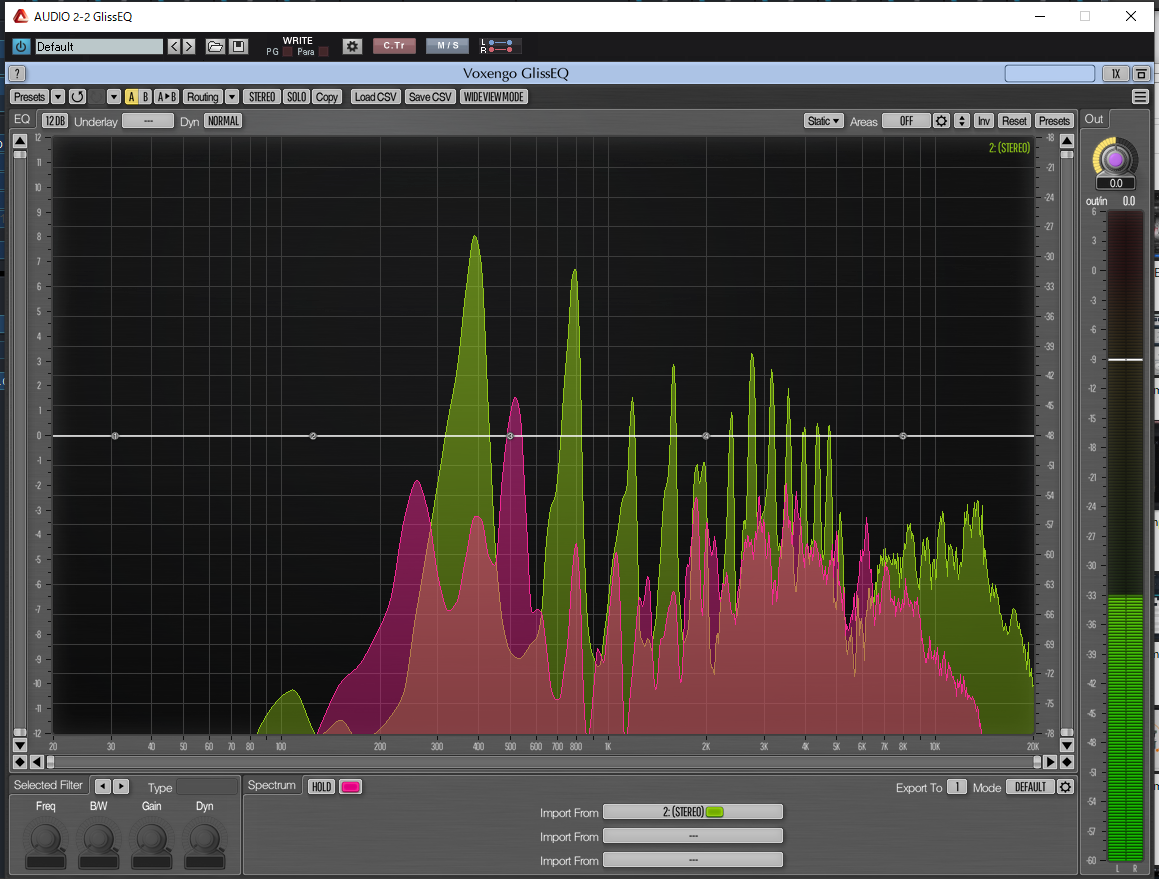Open the Areas OFF selector
This screenshot has width=1159, height=879.
(906, 121)
